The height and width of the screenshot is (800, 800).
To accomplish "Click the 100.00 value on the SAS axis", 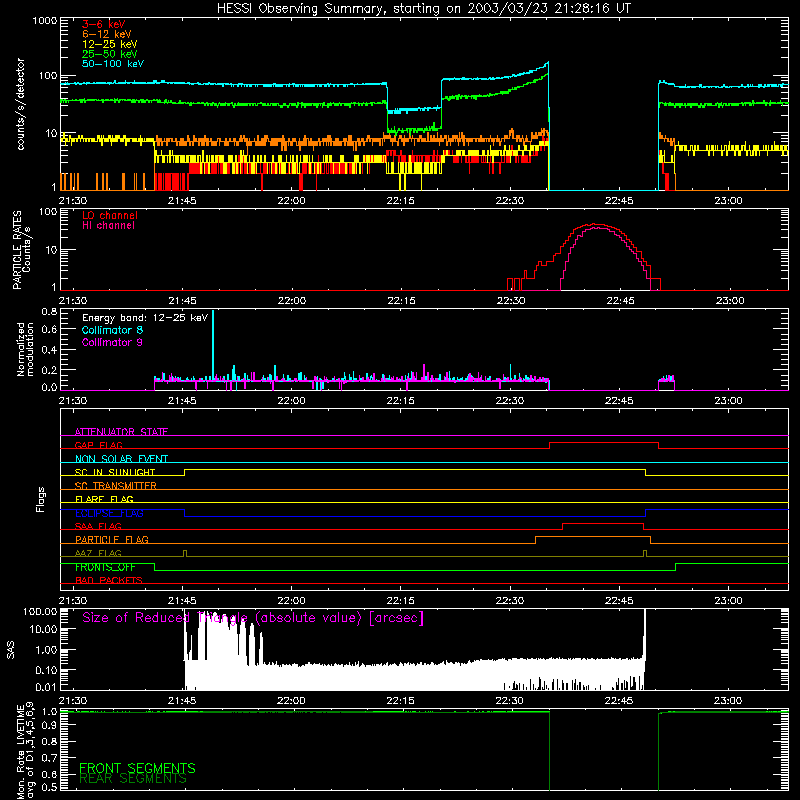I will coord(40,611).
